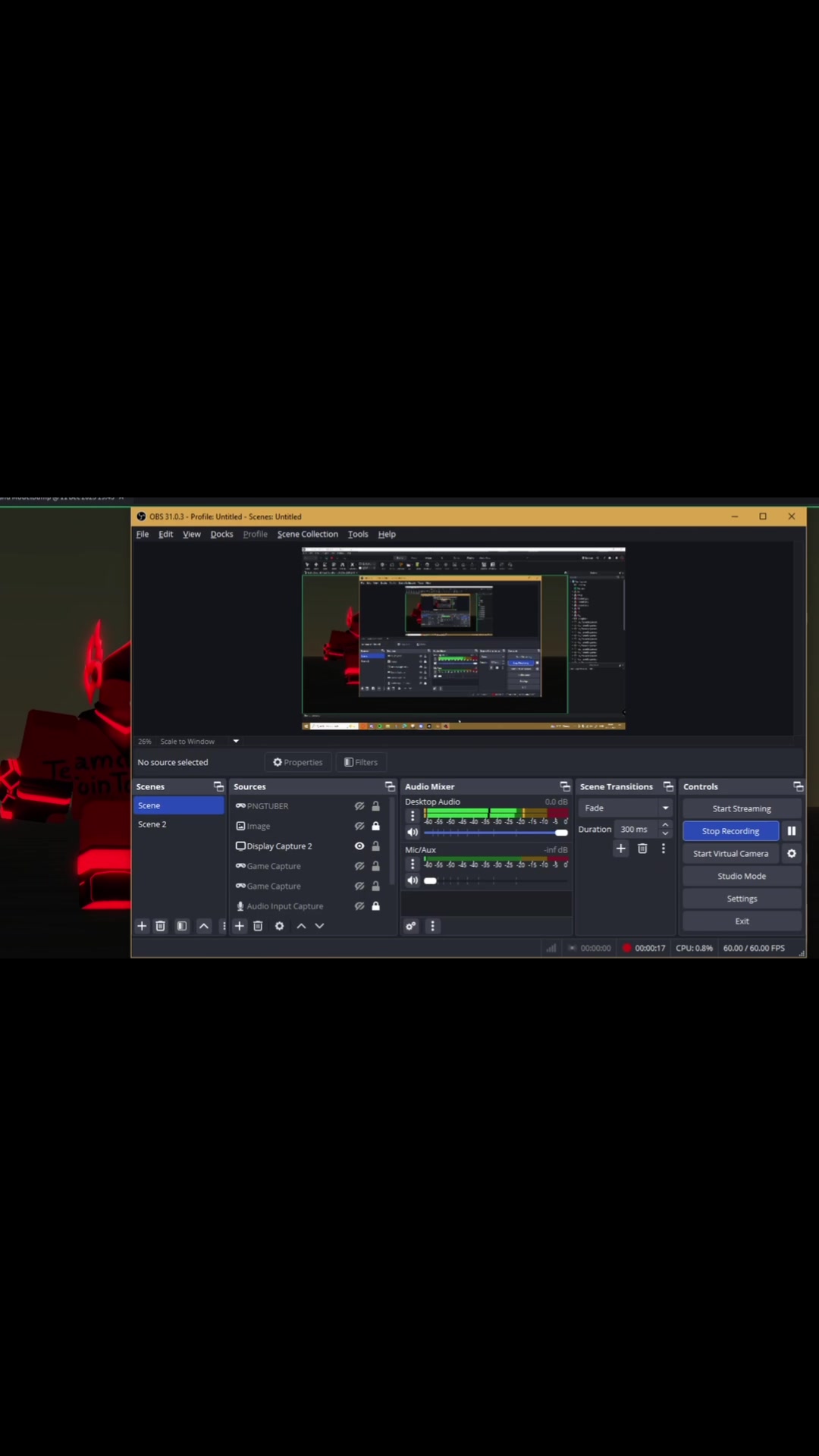Mute Desktop Audio speaker icon
The image size is (819, 1456).
click(413, 833)
